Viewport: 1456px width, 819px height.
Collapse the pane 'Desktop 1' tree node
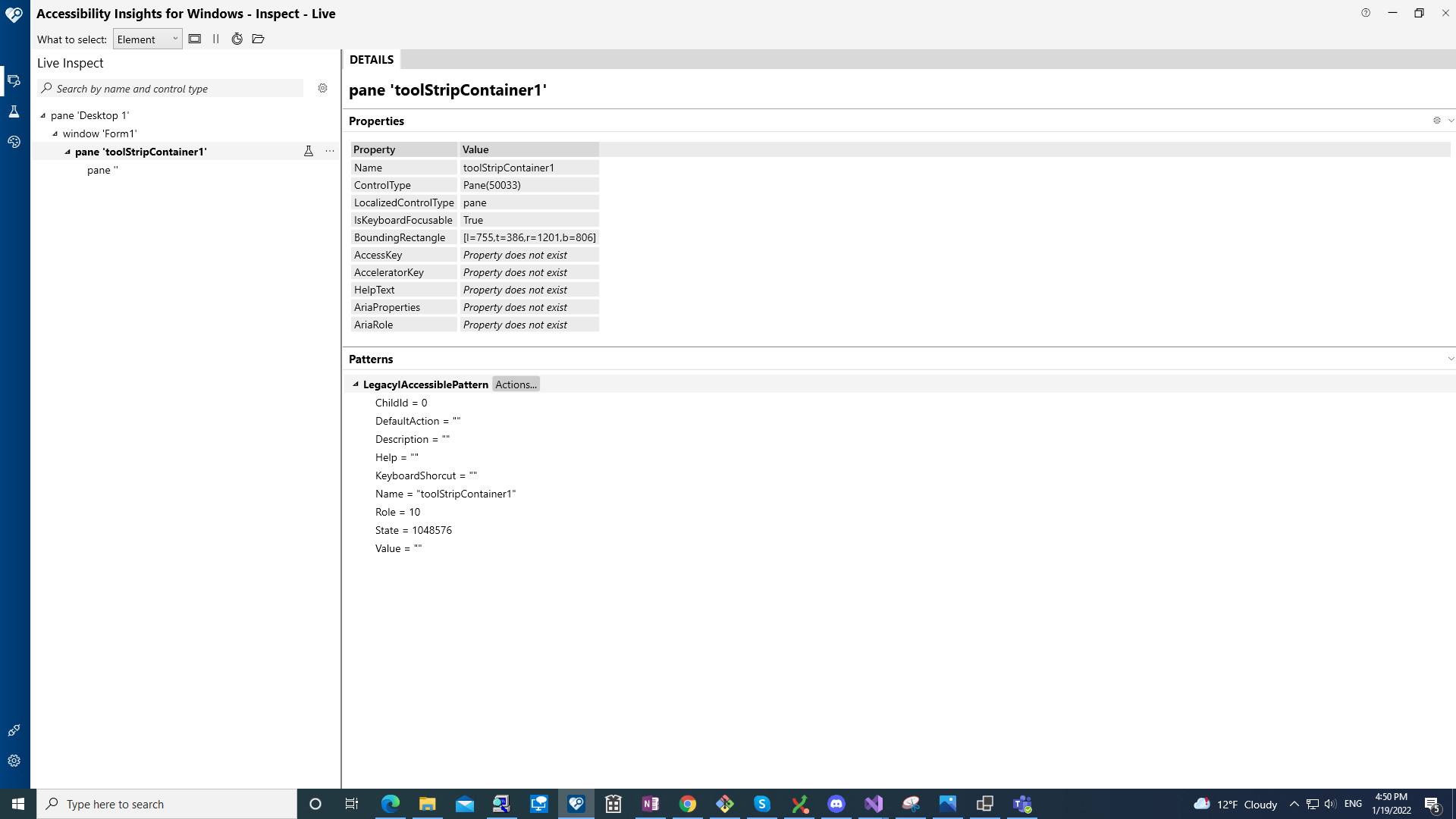coord(43,115)
